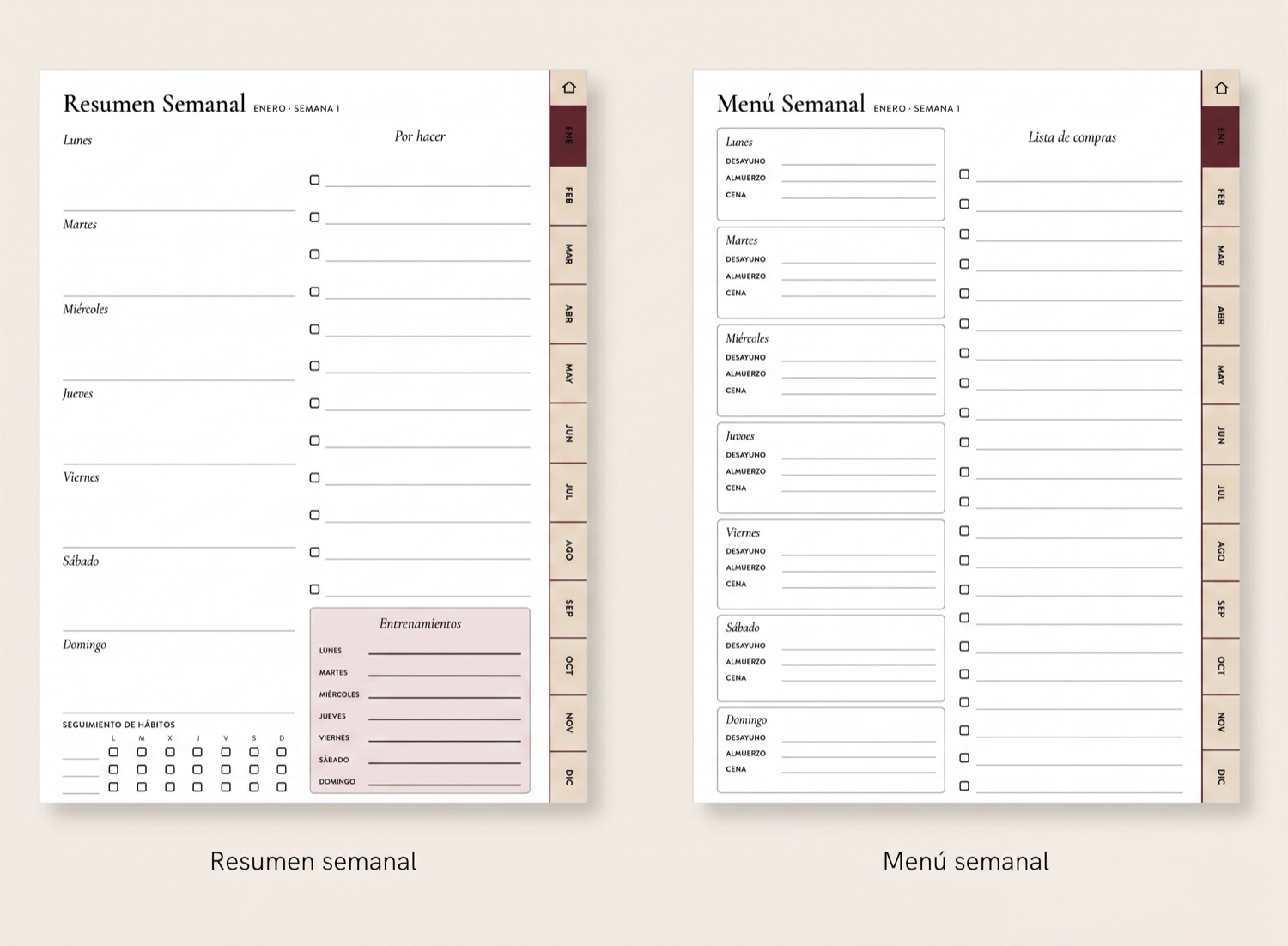Switch to ABR tab on Menú Semanal page
The height and width of the screenshot is (946, 1288).
[x=1221, y=316]
